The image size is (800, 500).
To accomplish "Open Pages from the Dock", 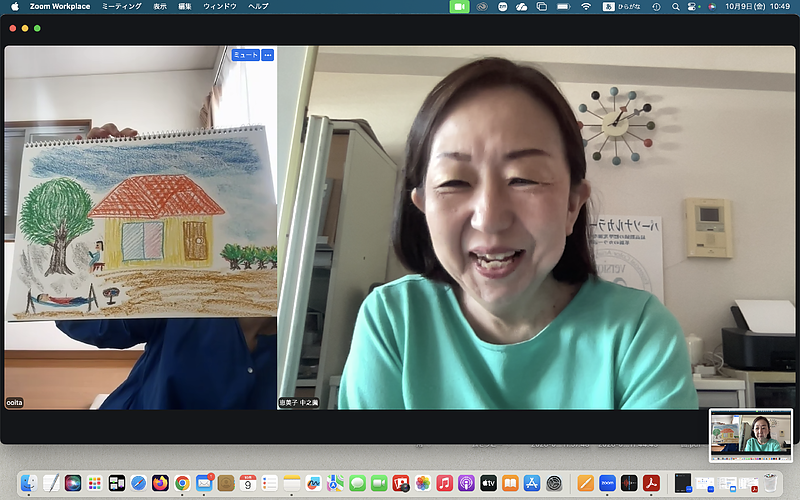I will [585, 483].
